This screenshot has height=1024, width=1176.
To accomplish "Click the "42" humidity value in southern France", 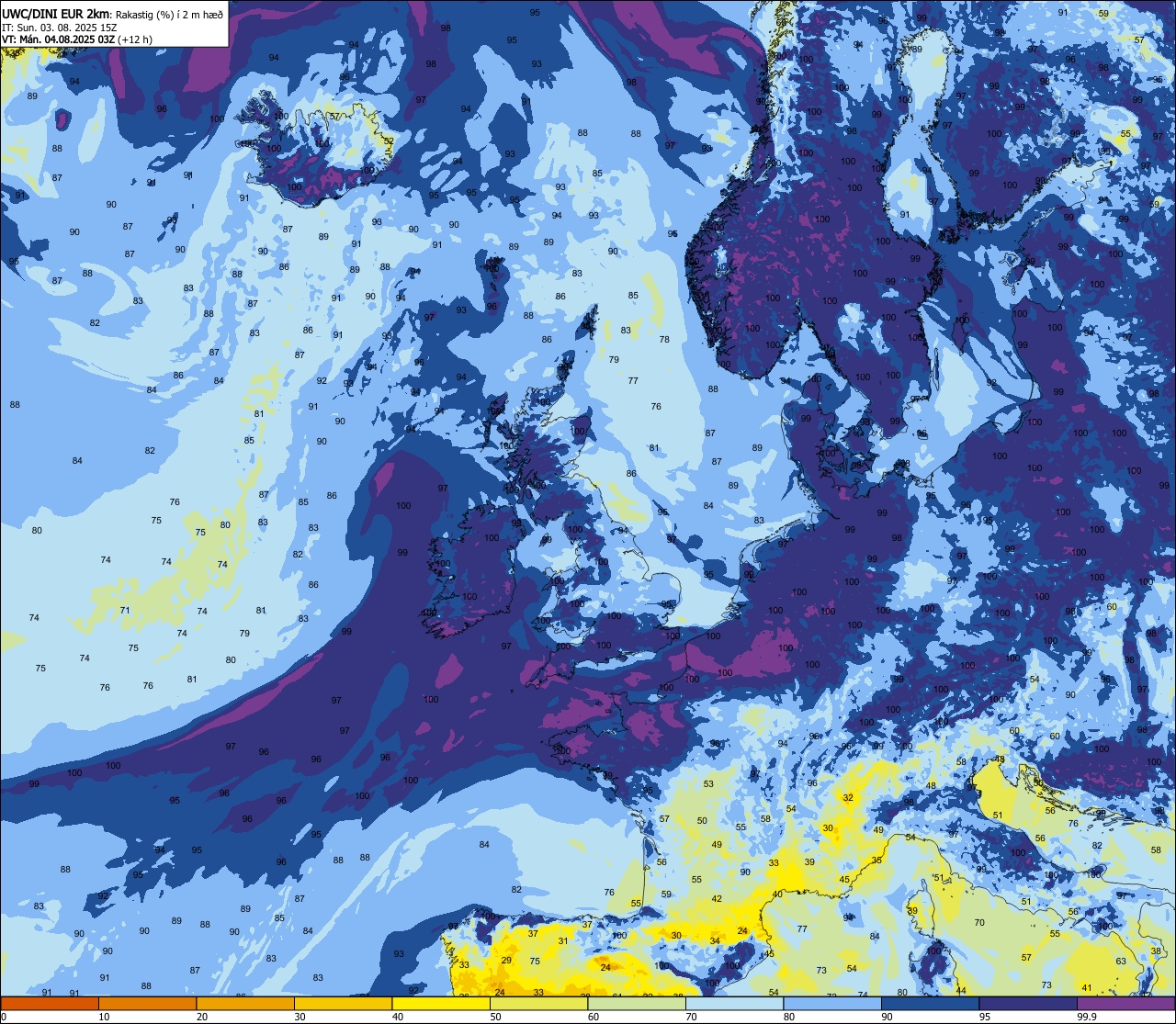I will tap(718, 899).
